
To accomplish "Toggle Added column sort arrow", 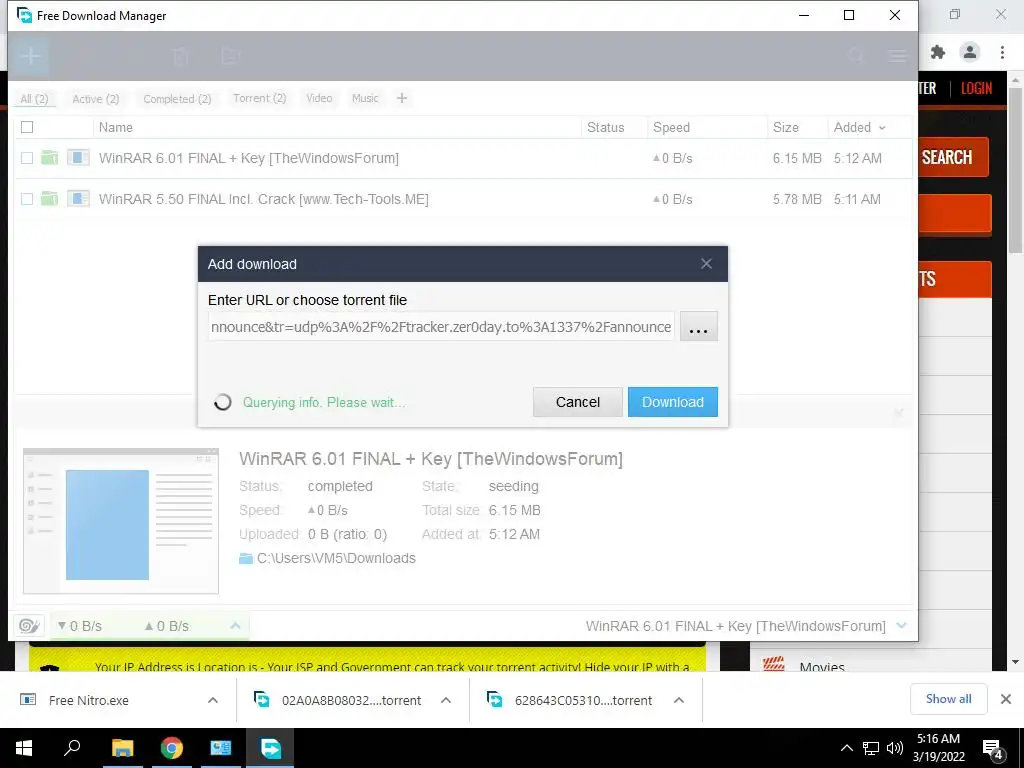I will coord(882,128).
